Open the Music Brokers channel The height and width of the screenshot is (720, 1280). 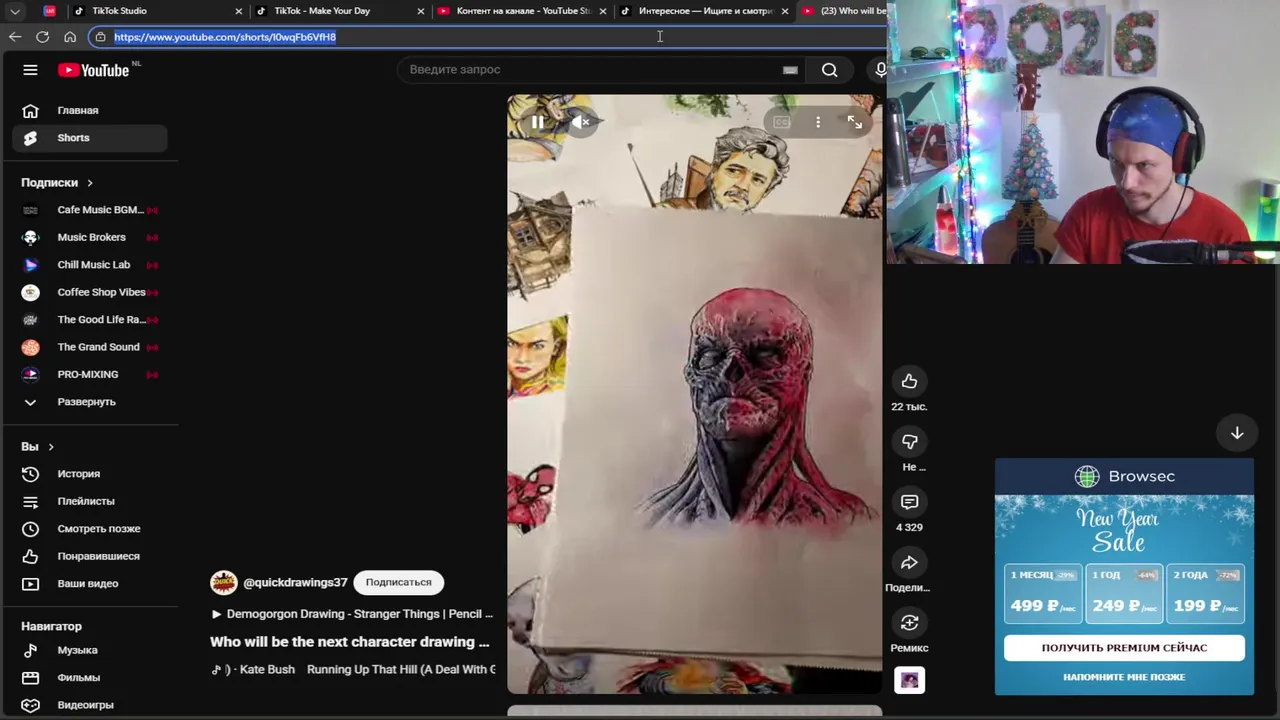pos(90,237)
